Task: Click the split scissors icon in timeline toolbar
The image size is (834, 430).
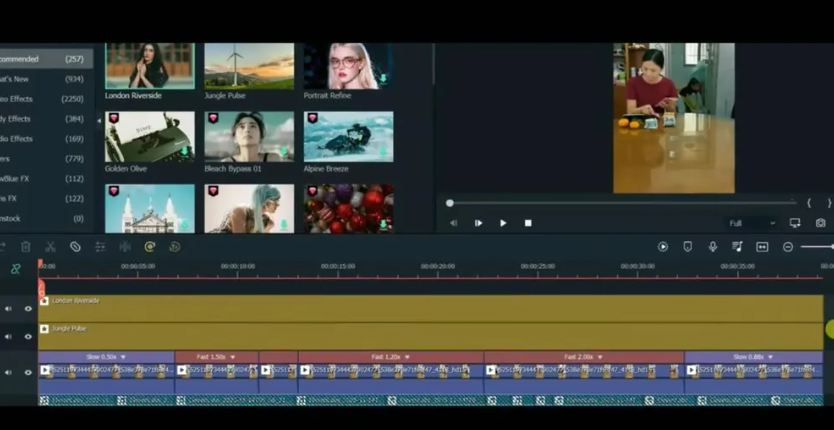Action: pyautogui.click(x=50, y=247)
